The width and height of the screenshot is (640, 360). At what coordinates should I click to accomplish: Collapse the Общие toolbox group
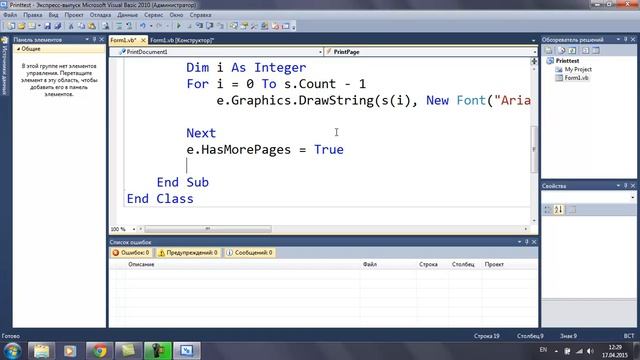click(18, 49)
